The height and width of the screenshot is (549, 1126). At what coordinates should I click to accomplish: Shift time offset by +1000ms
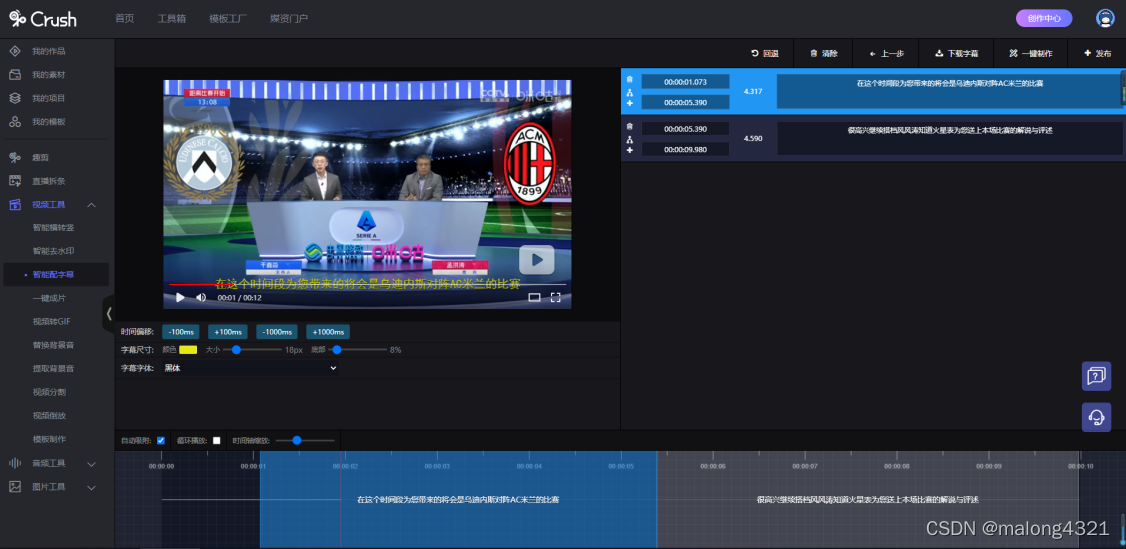(328, 332)
